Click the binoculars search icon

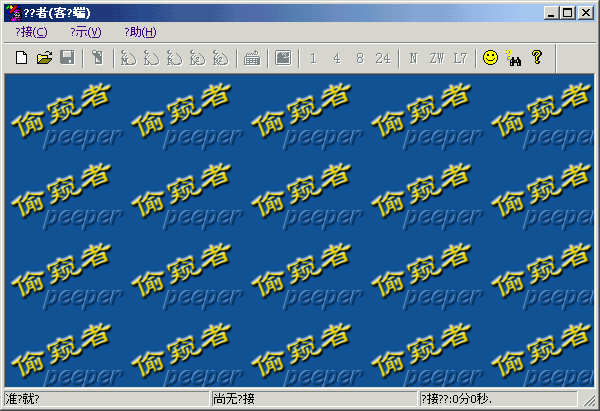point(513,58)
